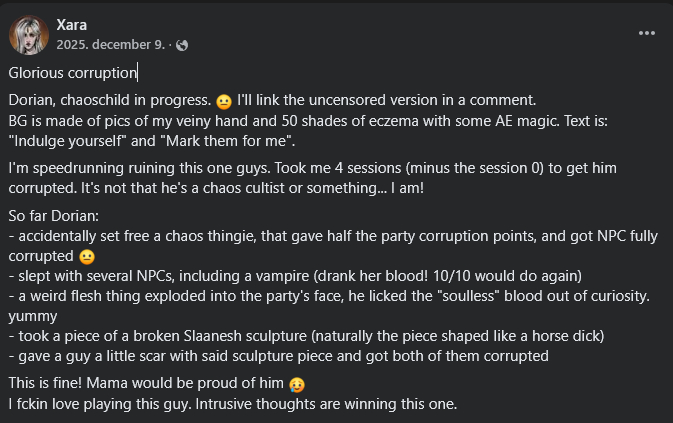Click the emoji after "proud of him"

click(296, 385)
